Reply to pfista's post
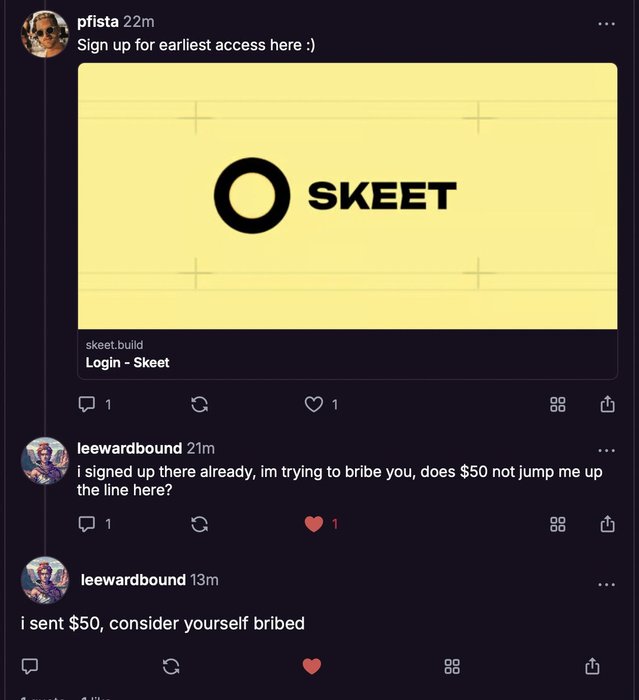Image resolution: width=639 pixels, height=700 pixels. 87,404
